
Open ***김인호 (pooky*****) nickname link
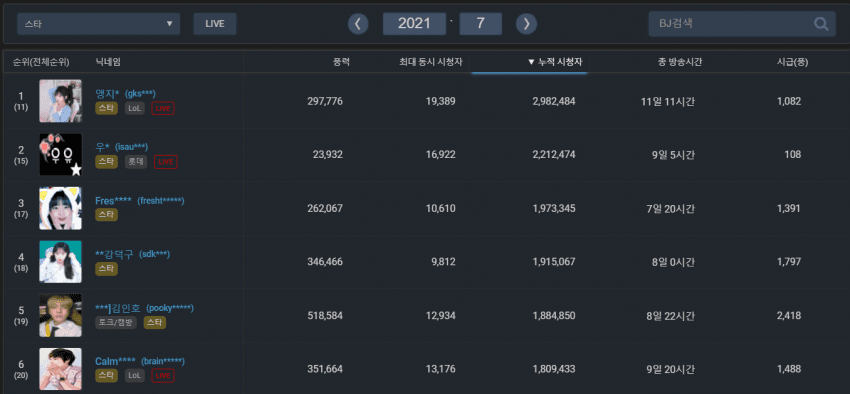pos(144,308)
